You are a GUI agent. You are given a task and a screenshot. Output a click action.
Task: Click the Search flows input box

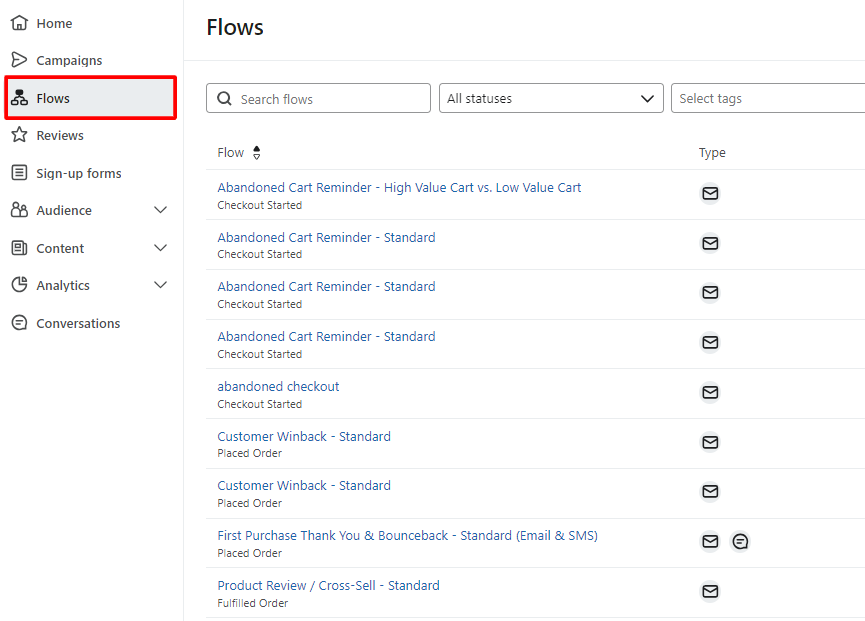pyautogui.click(x=318, y=98)
